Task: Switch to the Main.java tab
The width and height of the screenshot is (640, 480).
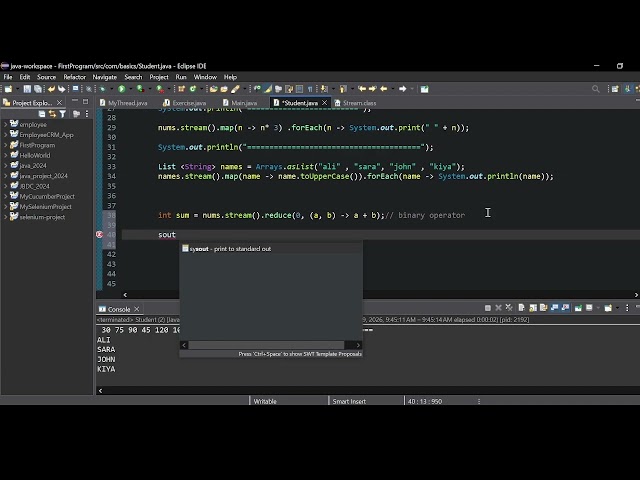Action: tap(240, 103)
